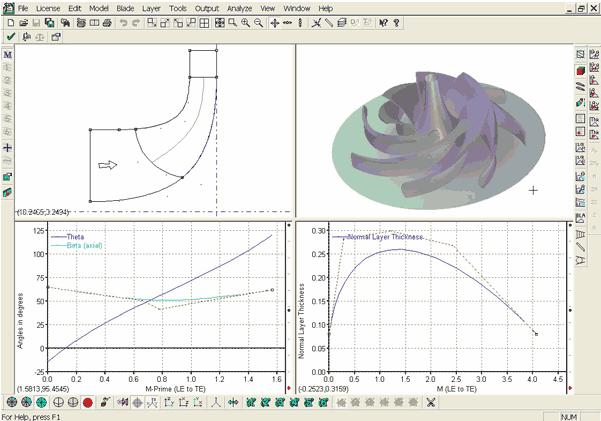This screenshot has width=601, height=421.
Task: Click the horizontal pan arrows icon
Action: [x=287, y=23]
